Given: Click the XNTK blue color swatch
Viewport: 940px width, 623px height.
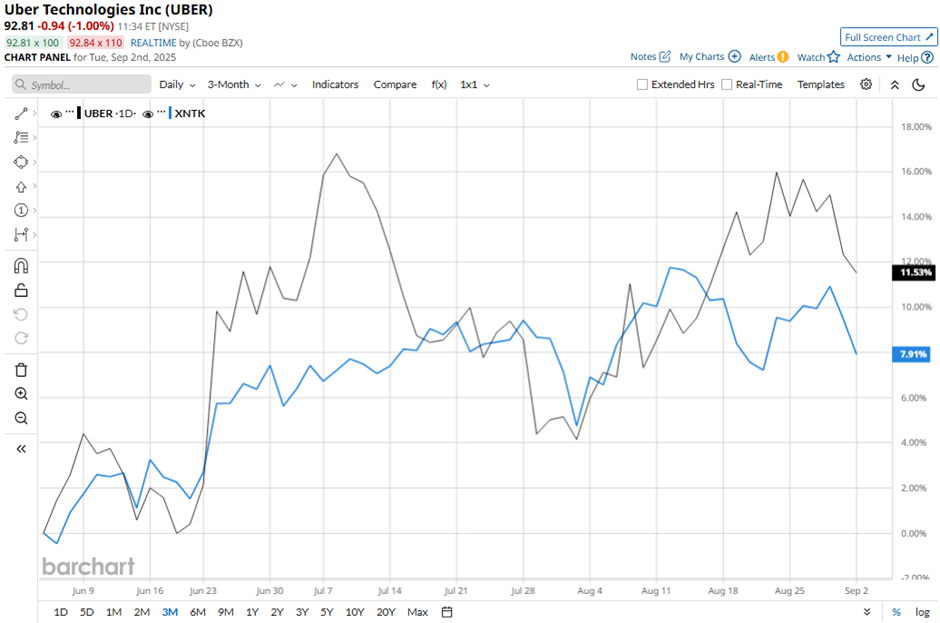Looking at the screenshot, I should tap(170, 113).
